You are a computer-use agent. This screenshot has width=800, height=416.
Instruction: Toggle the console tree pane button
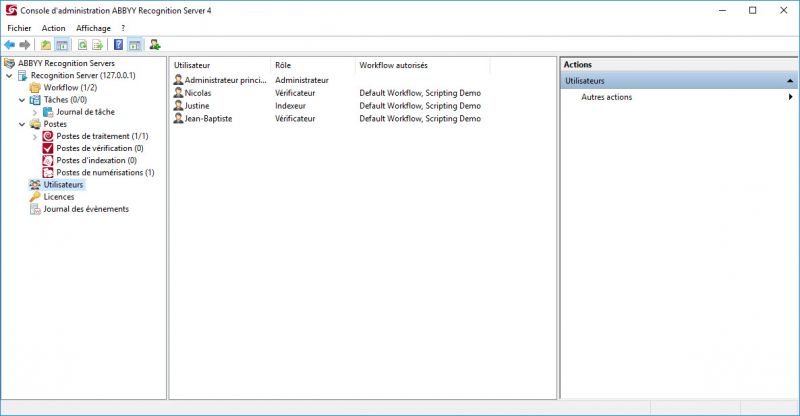click(x=62, y=45)
